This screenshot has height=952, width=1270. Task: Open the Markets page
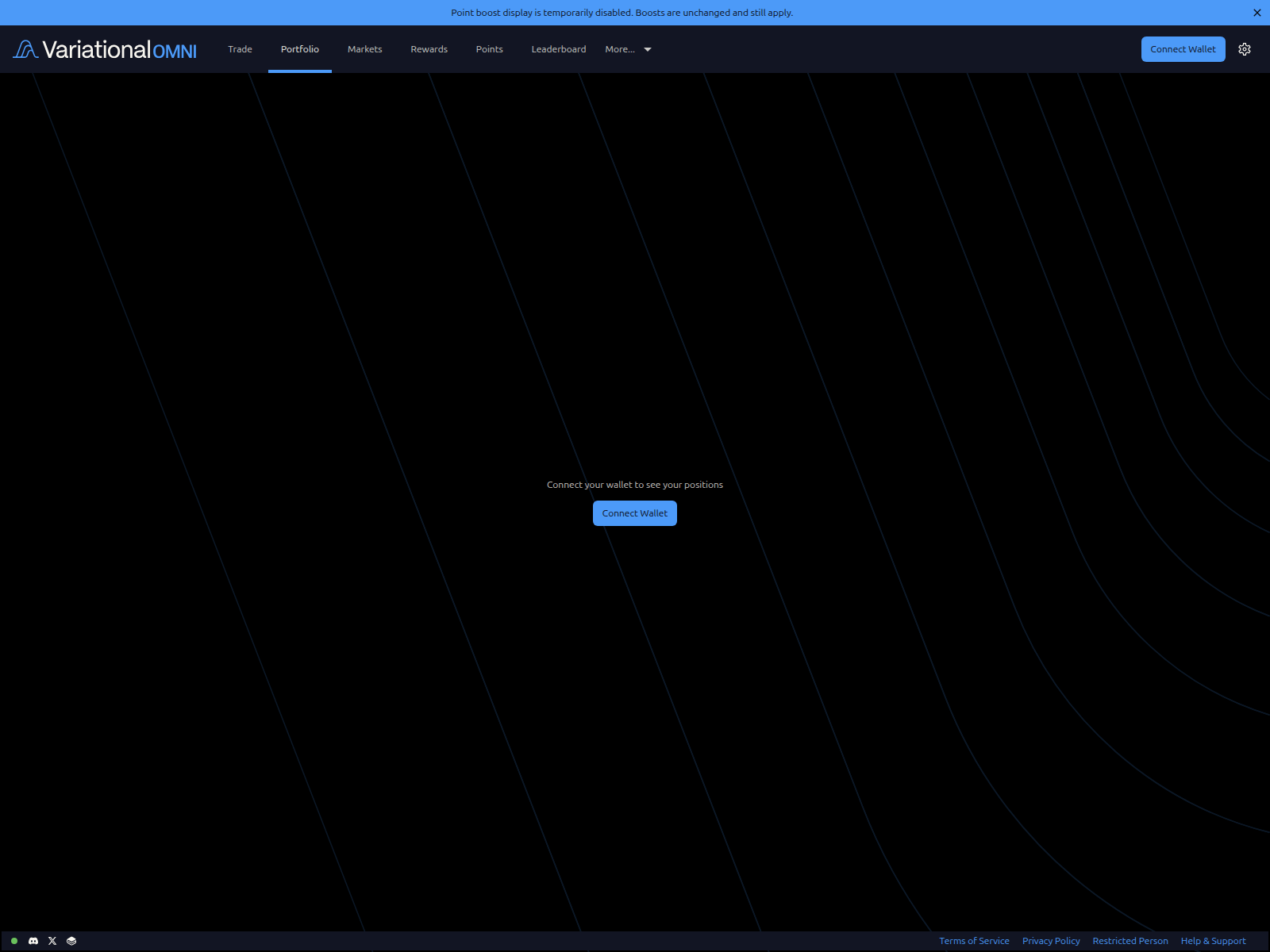tap(364, 48)
